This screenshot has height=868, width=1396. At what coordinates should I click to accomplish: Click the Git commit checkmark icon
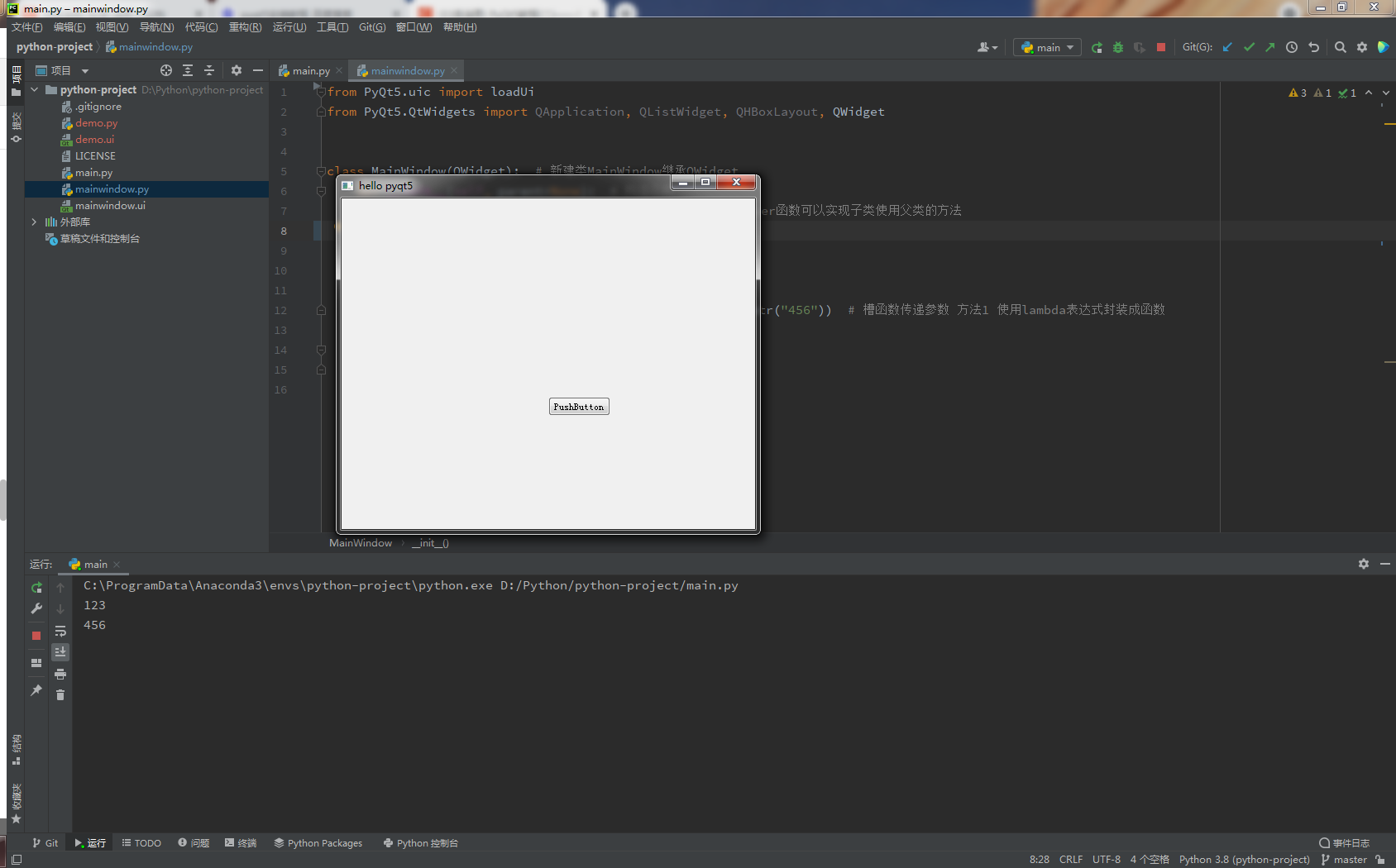[1250, 47]
